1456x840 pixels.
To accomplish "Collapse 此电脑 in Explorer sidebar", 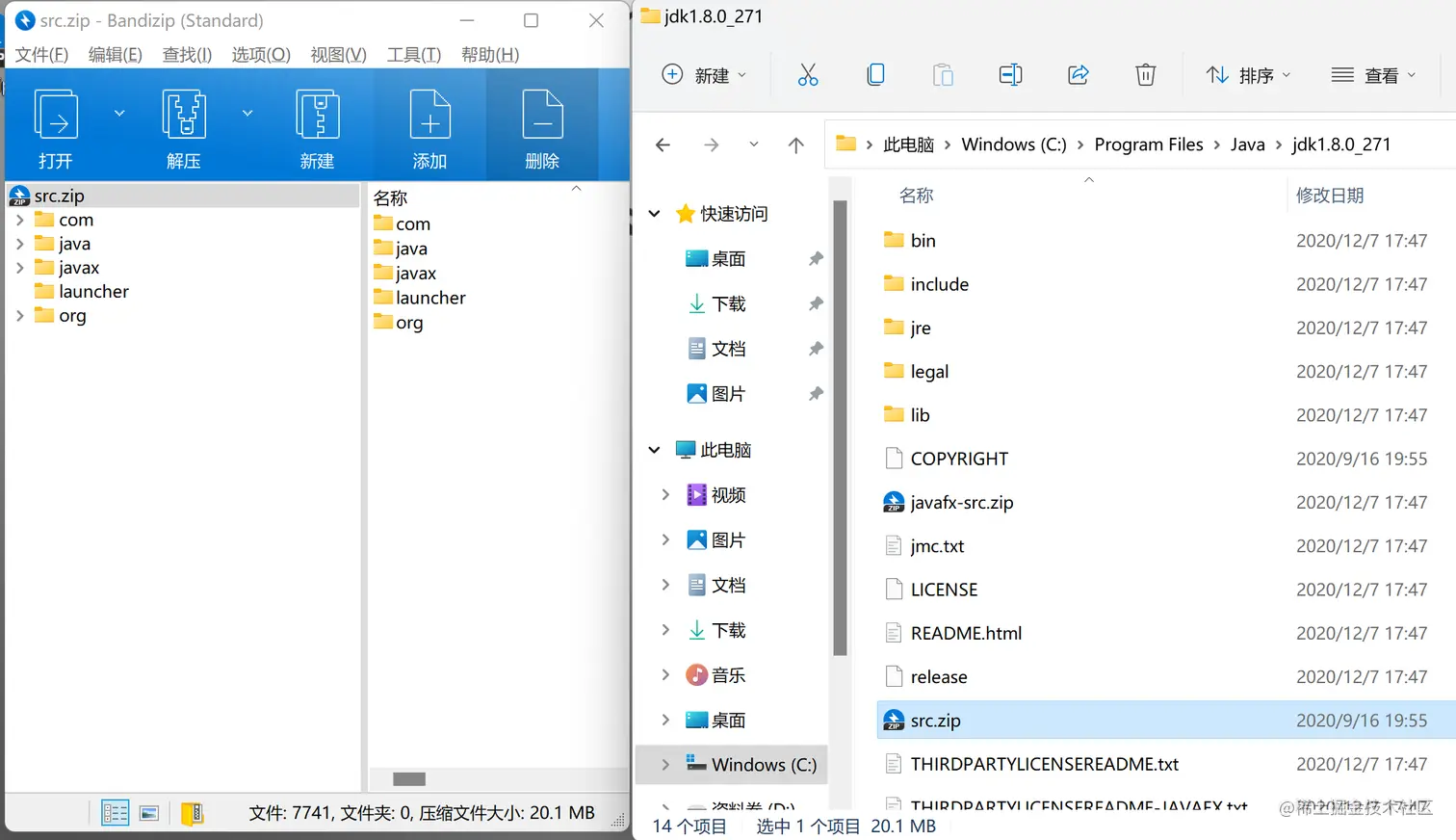I will (x=655, y=450).
